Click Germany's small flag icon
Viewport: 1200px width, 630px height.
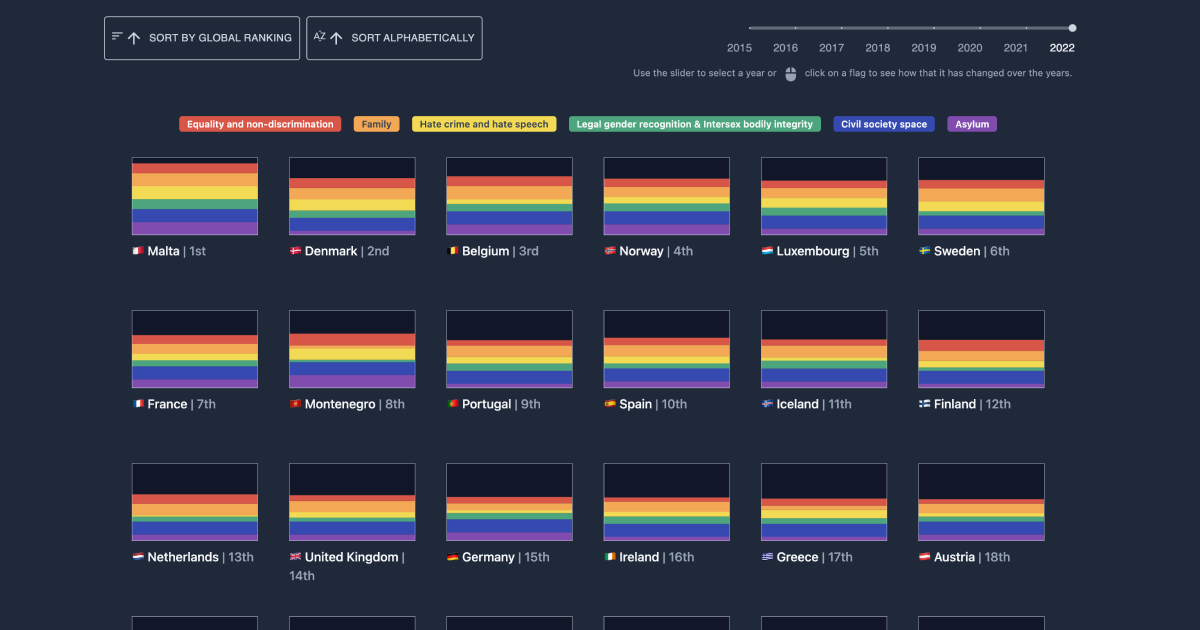[452, 557]
